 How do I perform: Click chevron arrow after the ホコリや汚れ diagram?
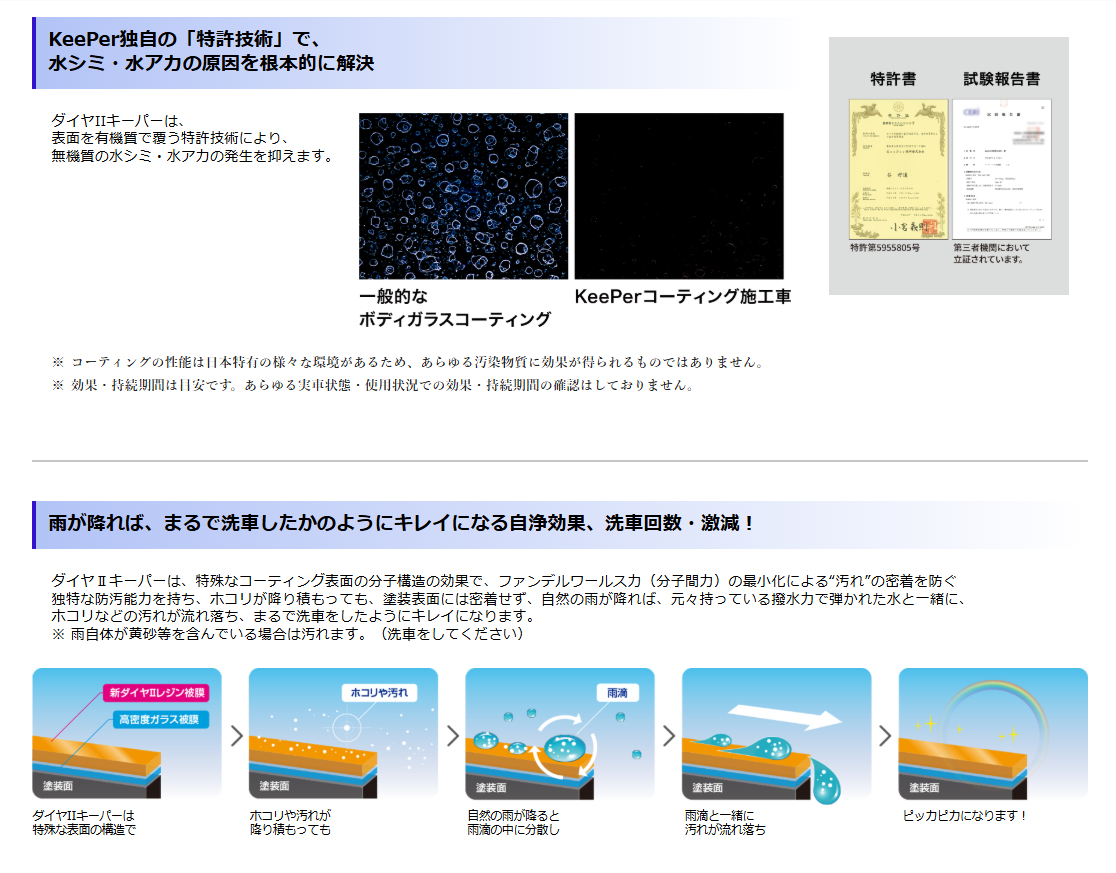click(453, 736)
